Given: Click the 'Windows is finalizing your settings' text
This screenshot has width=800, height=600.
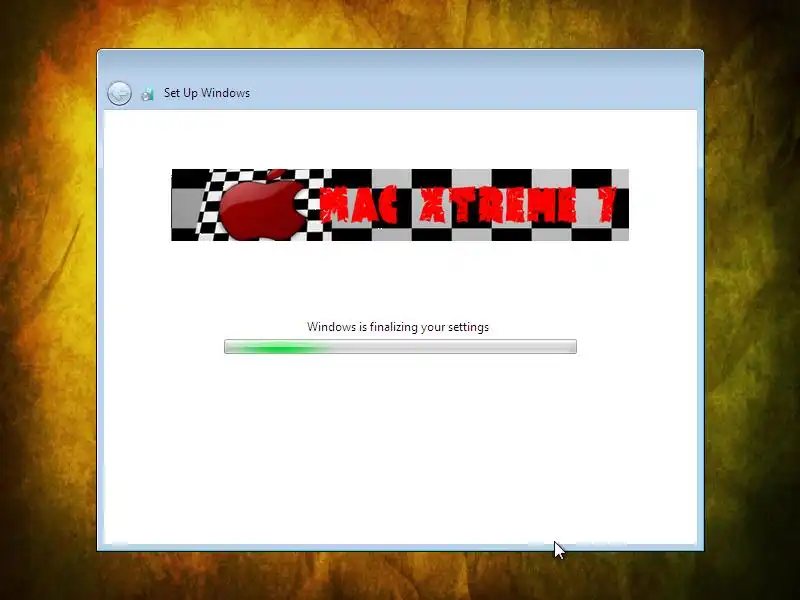Looking at the screenshot, I should 398,327.
